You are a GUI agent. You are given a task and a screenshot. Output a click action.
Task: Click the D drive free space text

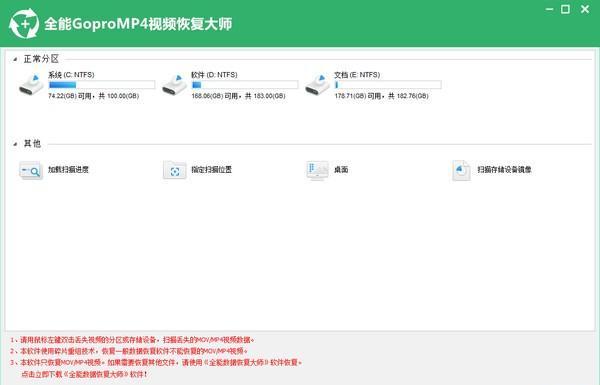pyautogui.click(x=238, y=96)
